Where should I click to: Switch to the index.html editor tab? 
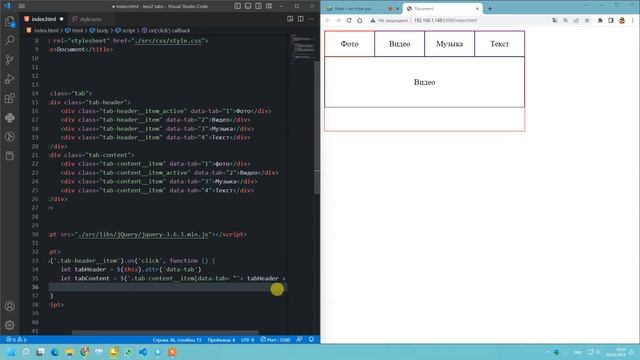click(x=44, y=19)
